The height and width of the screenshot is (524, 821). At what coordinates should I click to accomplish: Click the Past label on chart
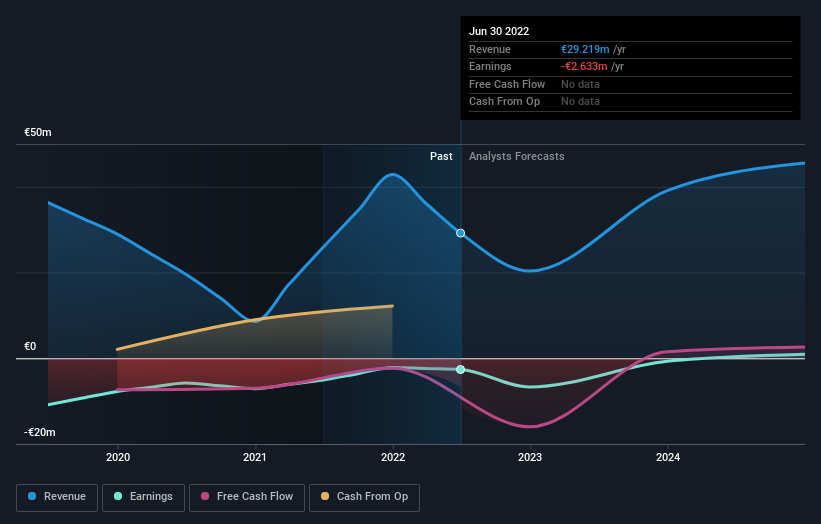(x=441, y=156)
